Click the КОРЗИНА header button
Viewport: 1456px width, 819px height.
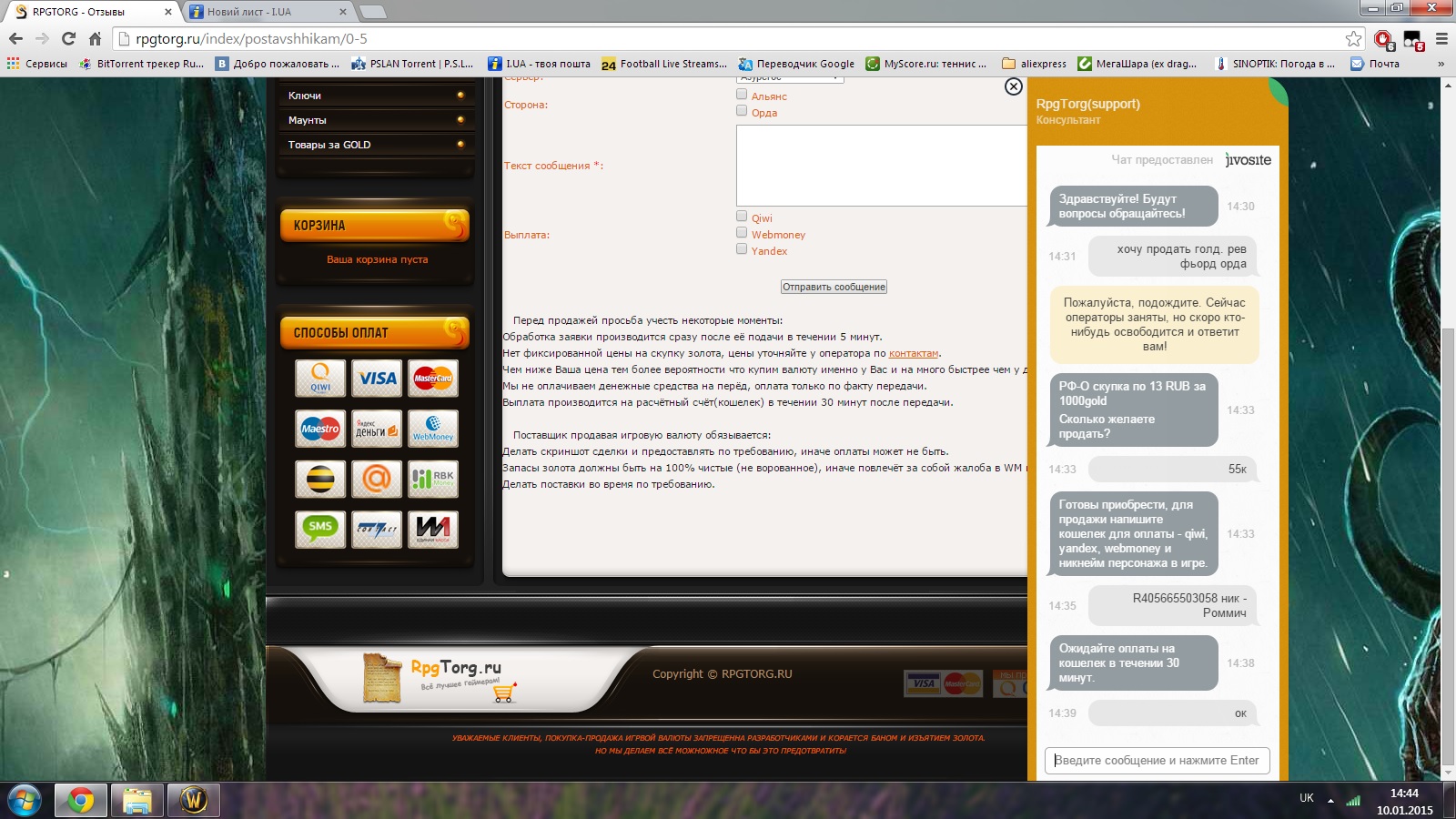point(375,225)
